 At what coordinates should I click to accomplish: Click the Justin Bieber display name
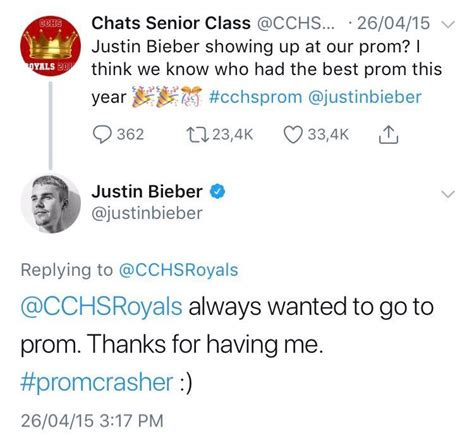click(x=147, y=192)
